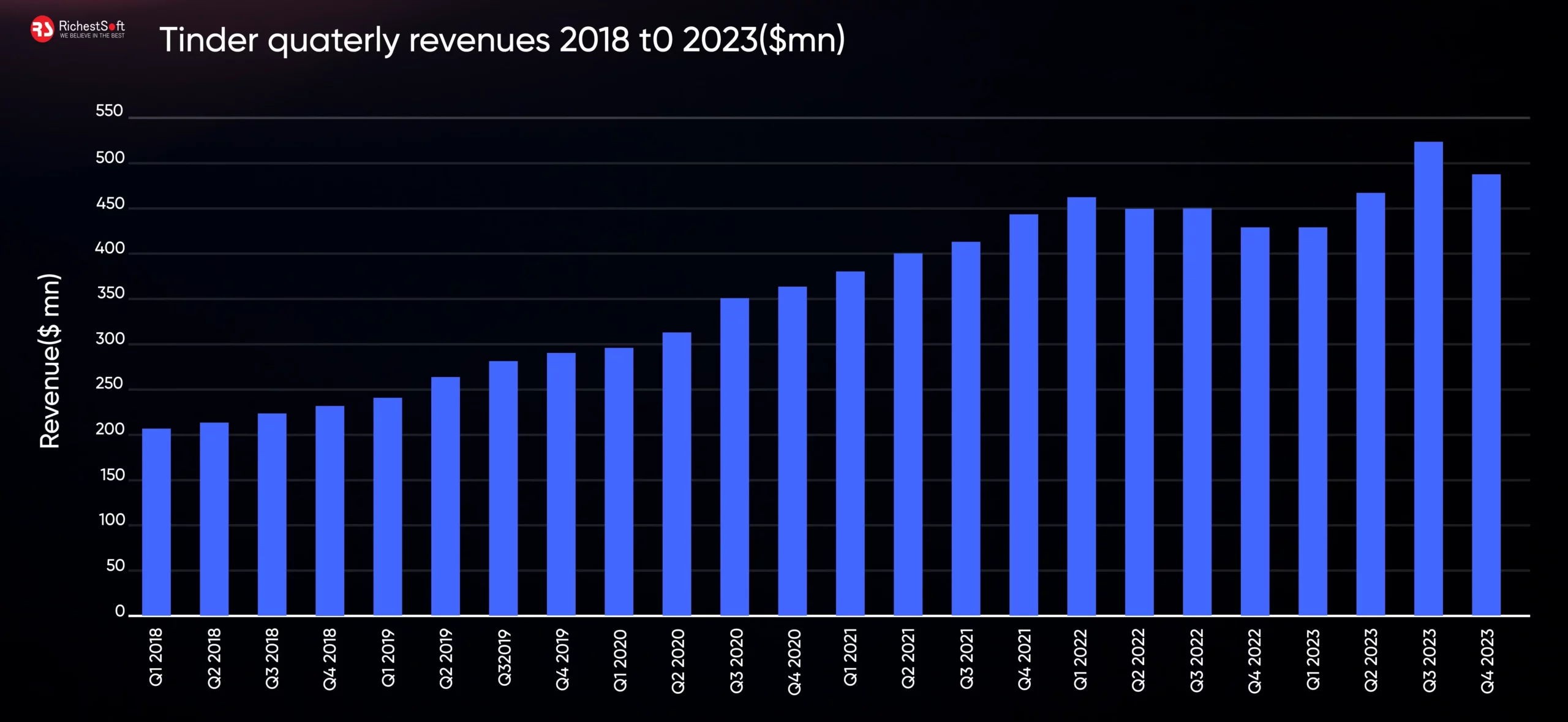Select the Q4 2023 revenue bar
The image size is (1568, 722).
[x=1486, y=395]
